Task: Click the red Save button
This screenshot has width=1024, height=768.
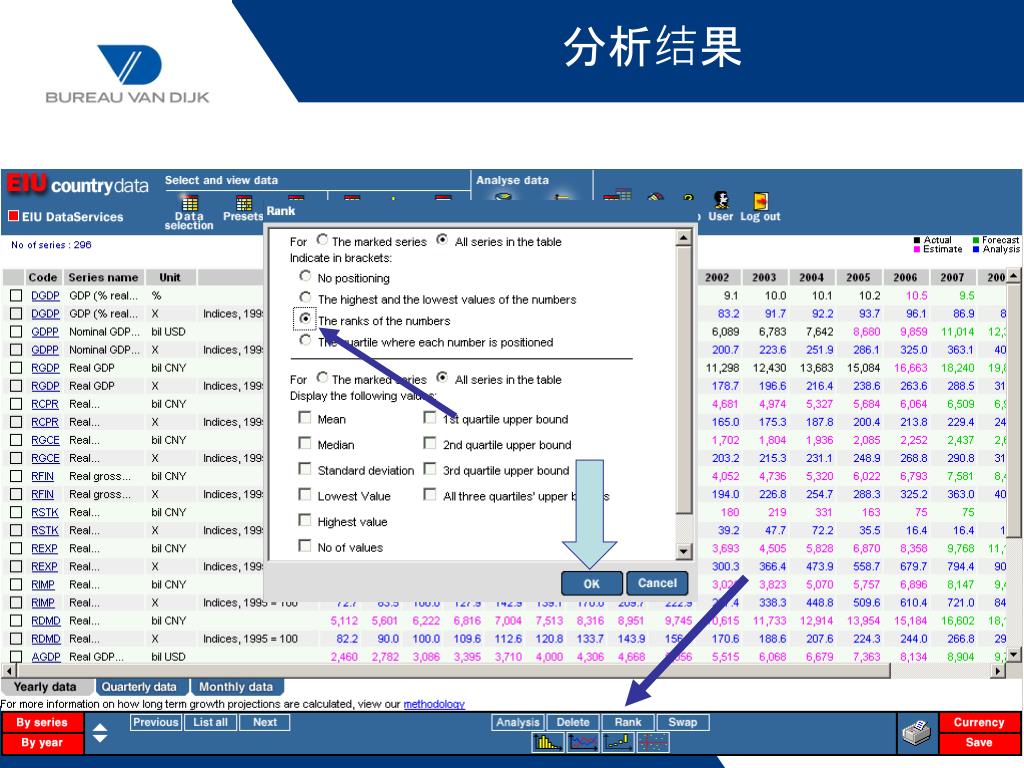Action: [979, 743]
